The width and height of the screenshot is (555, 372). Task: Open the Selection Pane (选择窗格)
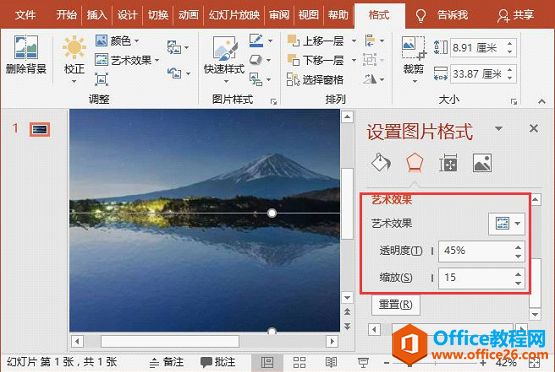(315, 80)
